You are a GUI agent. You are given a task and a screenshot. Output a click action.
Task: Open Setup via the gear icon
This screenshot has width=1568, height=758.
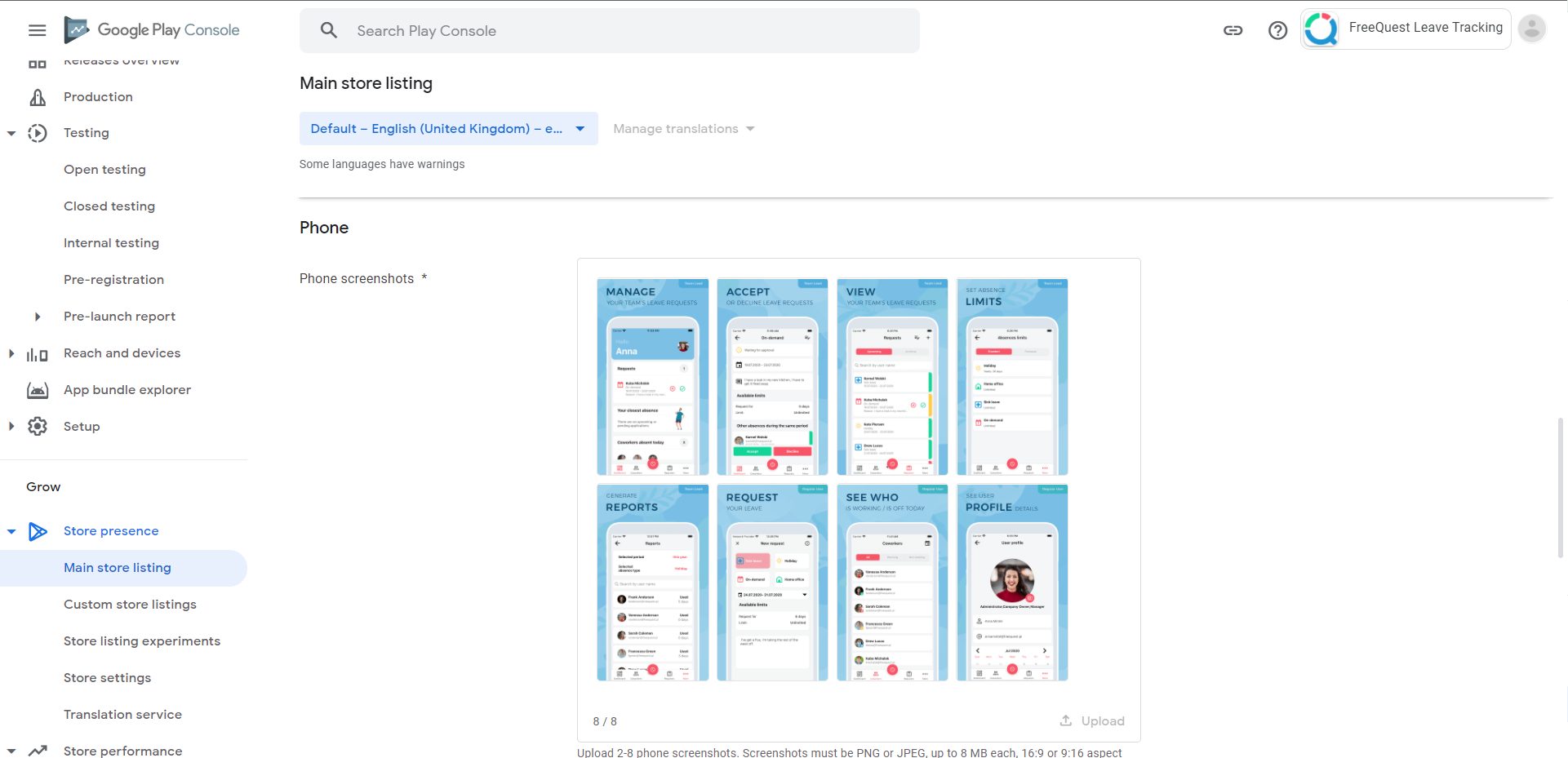pyautogui.click(x=38, y=426)
